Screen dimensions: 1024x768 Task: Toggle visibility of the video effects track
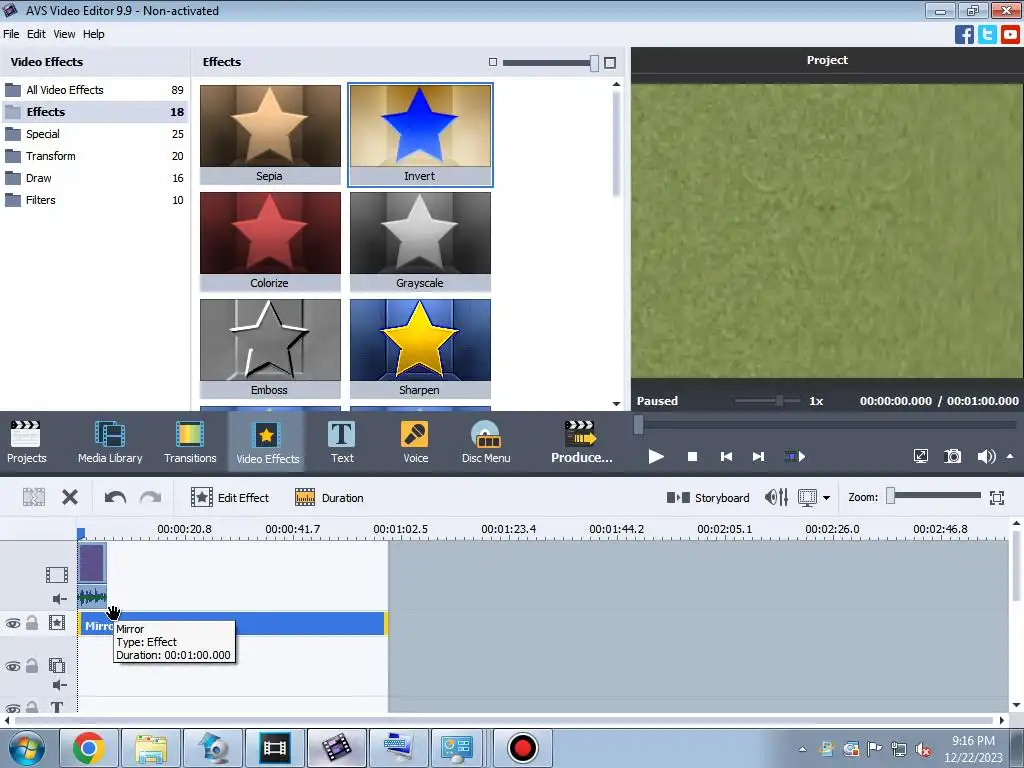click(x=12, y=623)
